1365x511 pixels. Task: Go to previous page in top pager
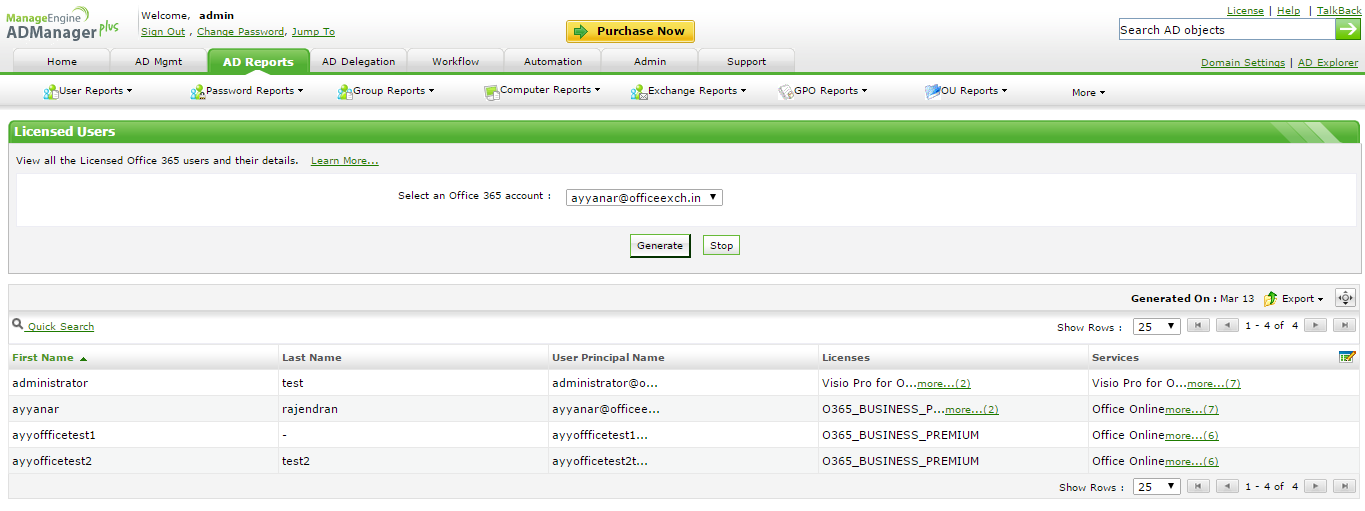tap(1227, 325)
